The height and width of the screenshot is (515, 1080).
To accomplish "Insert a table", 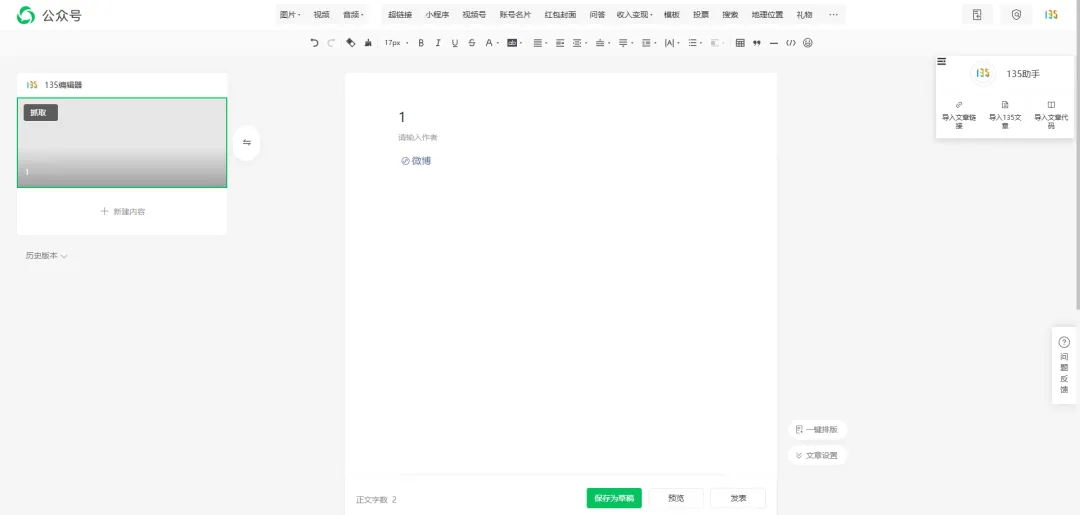I will [x=740, y=43].
